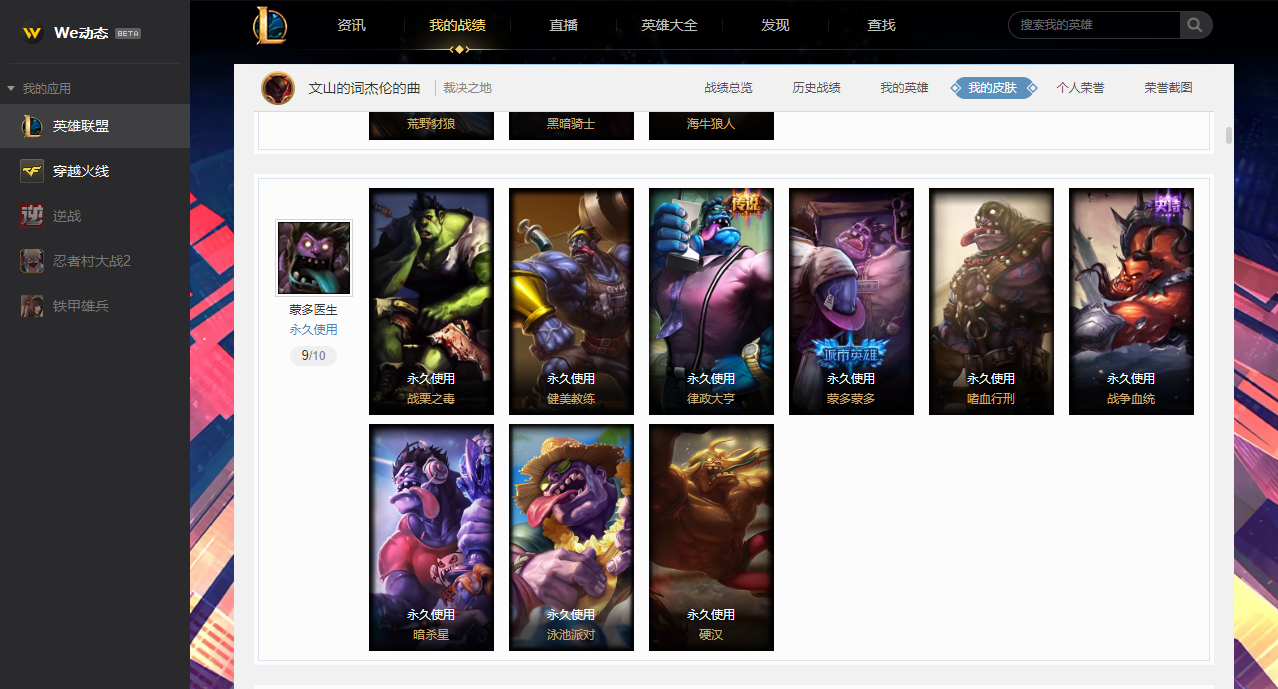Click the search magnifier button
The width and height of the screenshot is (1278, 689).
[x=1196, y=25]
